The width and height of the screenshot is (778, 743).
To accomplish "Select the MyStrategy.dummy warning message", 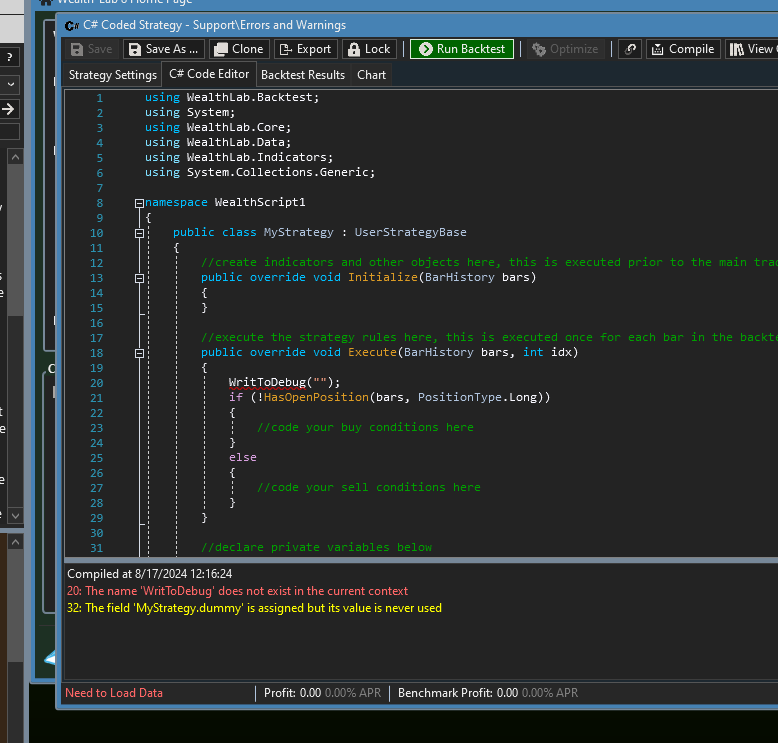I will click(x=254, y=608).
